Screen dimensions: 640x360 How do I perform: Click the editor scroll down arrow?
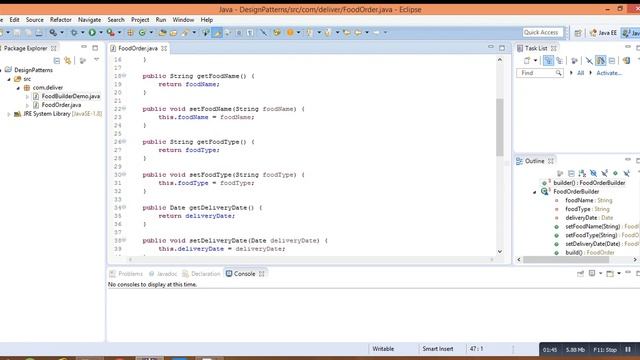500,251
